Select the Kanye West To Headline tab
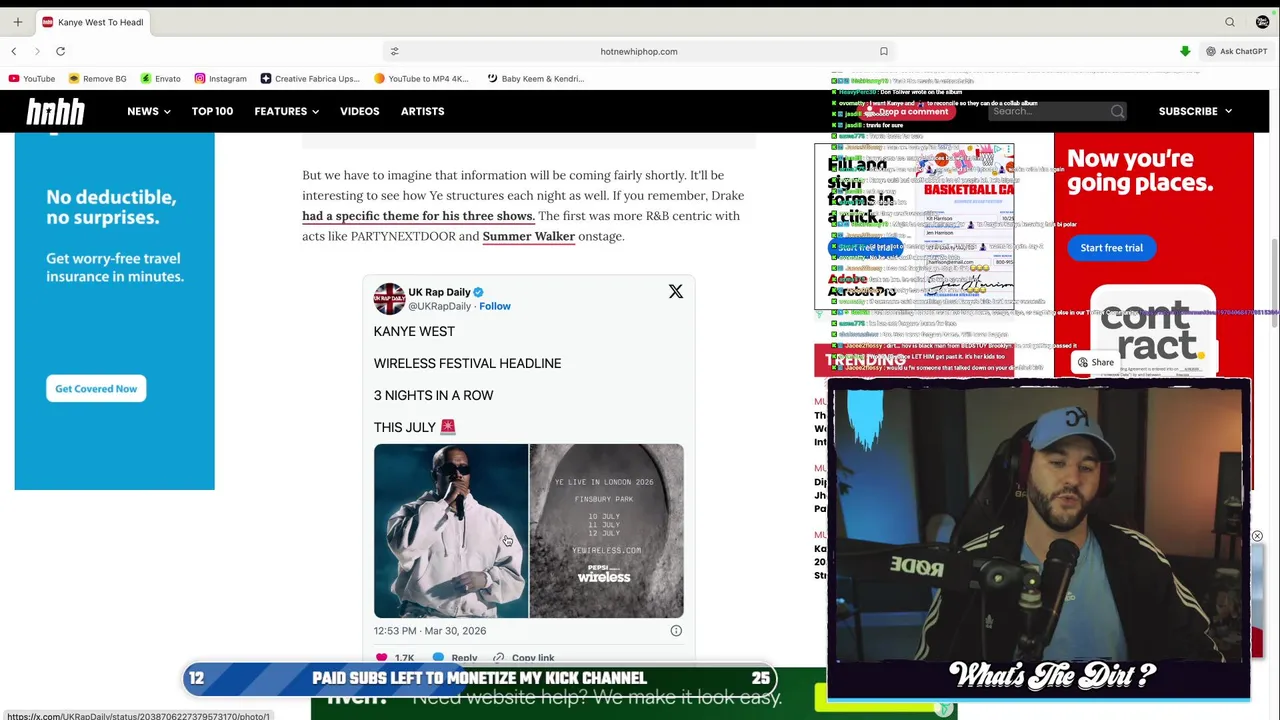Viewport: 1280px width, 720px height. 93,22
